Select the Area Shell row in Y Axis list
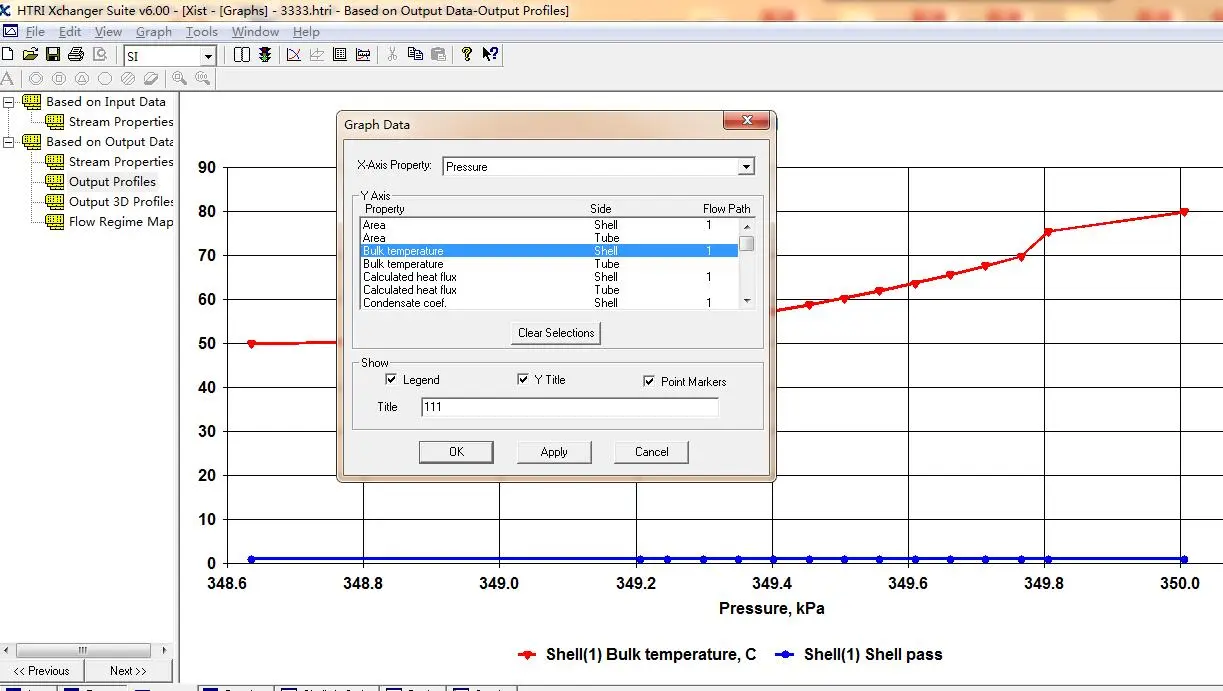Viewport: 1223px width, 691px height. tap(549, 225)
